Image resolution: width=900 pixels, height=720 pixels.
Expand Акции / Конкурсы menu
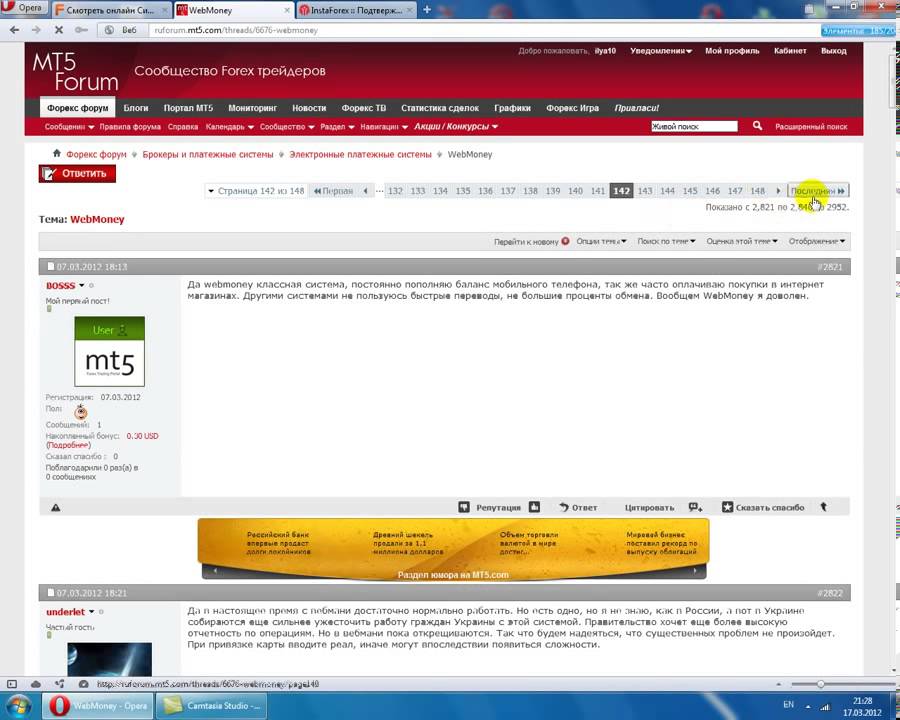pyautogui.click(x=456, y=126)
